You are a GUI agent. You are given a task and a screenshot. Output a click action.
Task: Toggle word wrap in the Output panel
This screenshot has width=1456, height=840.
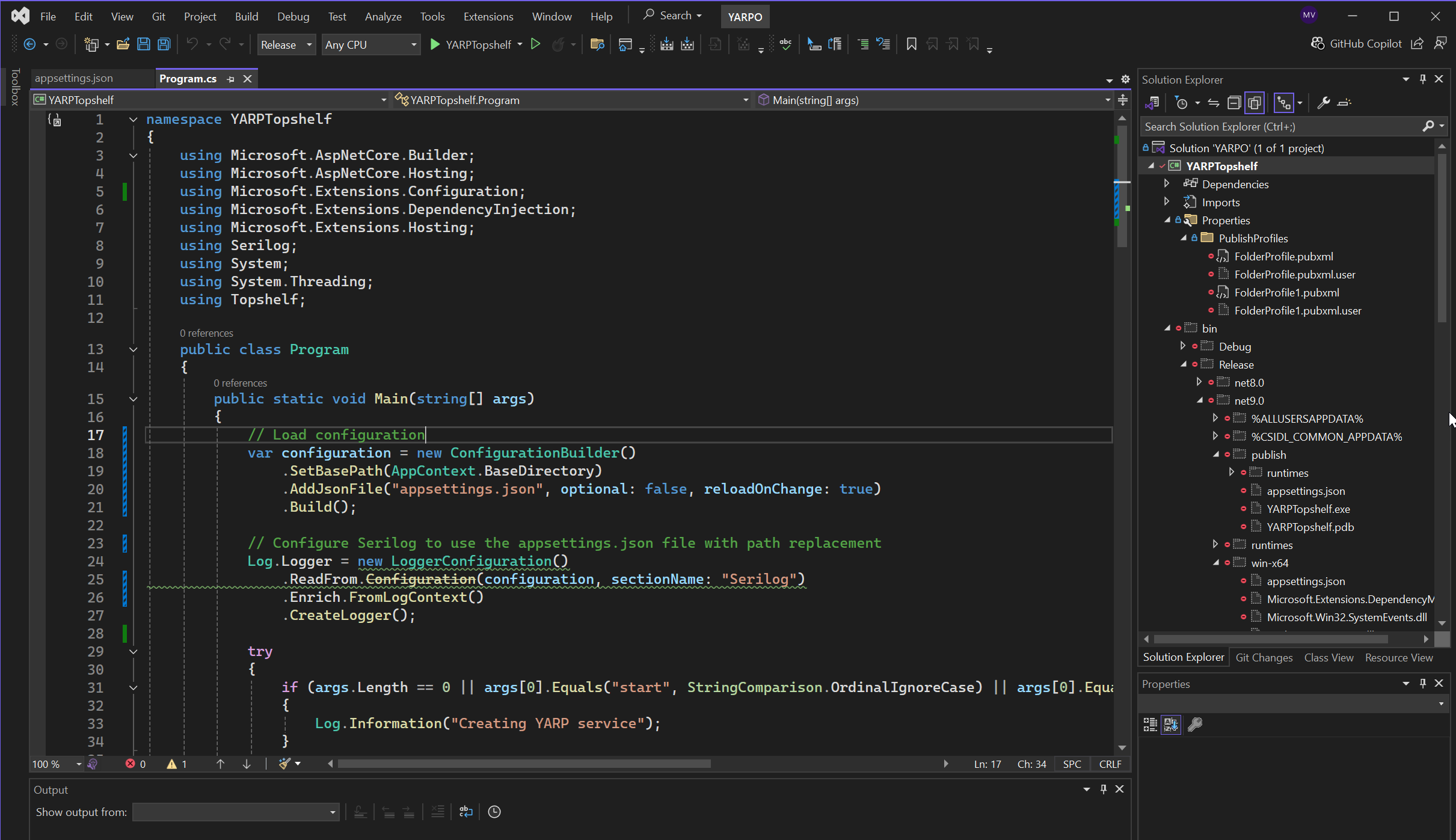point(466,812)
